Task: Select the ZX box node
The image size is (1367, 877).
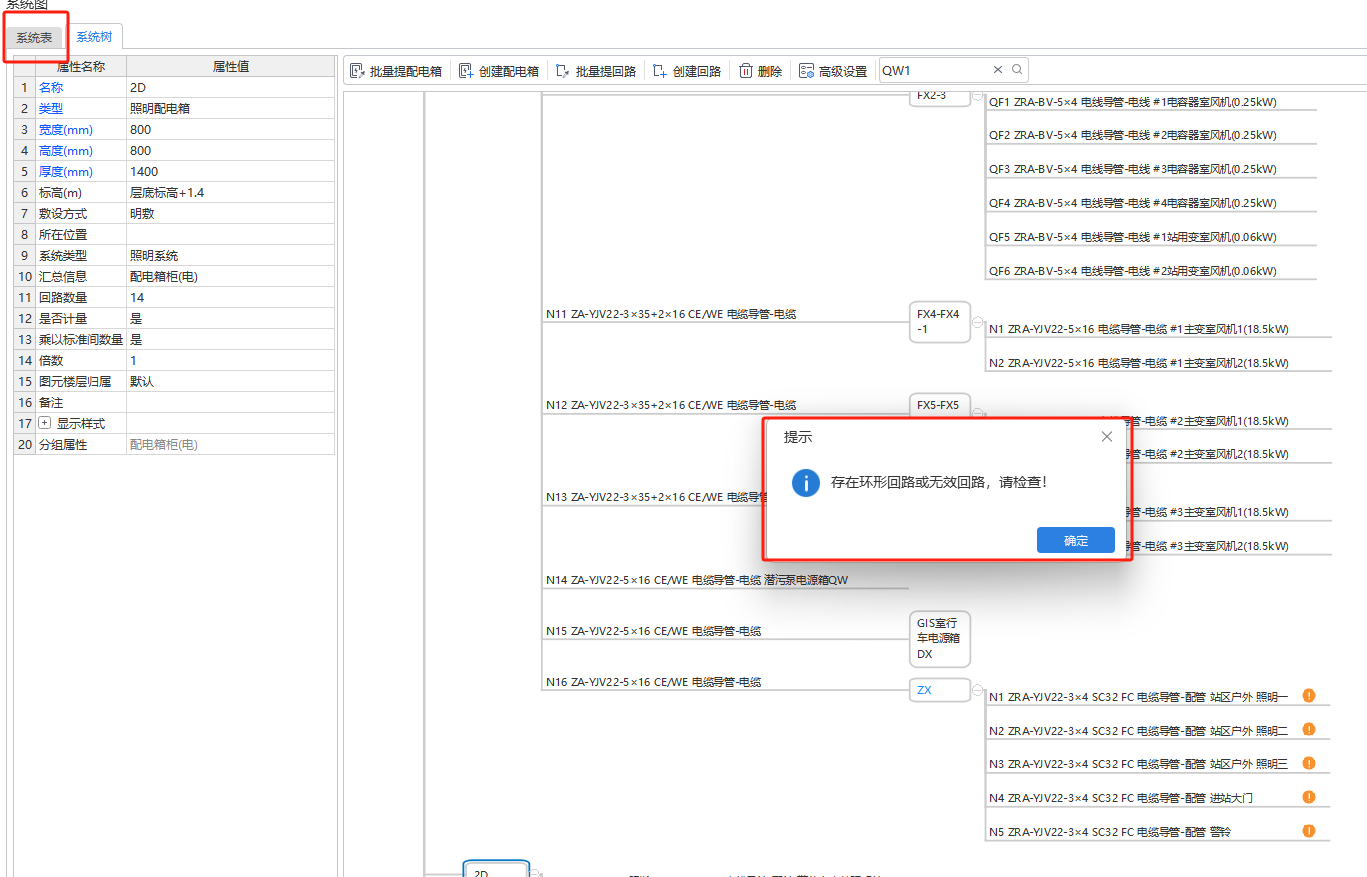Action: click(940, 690)
